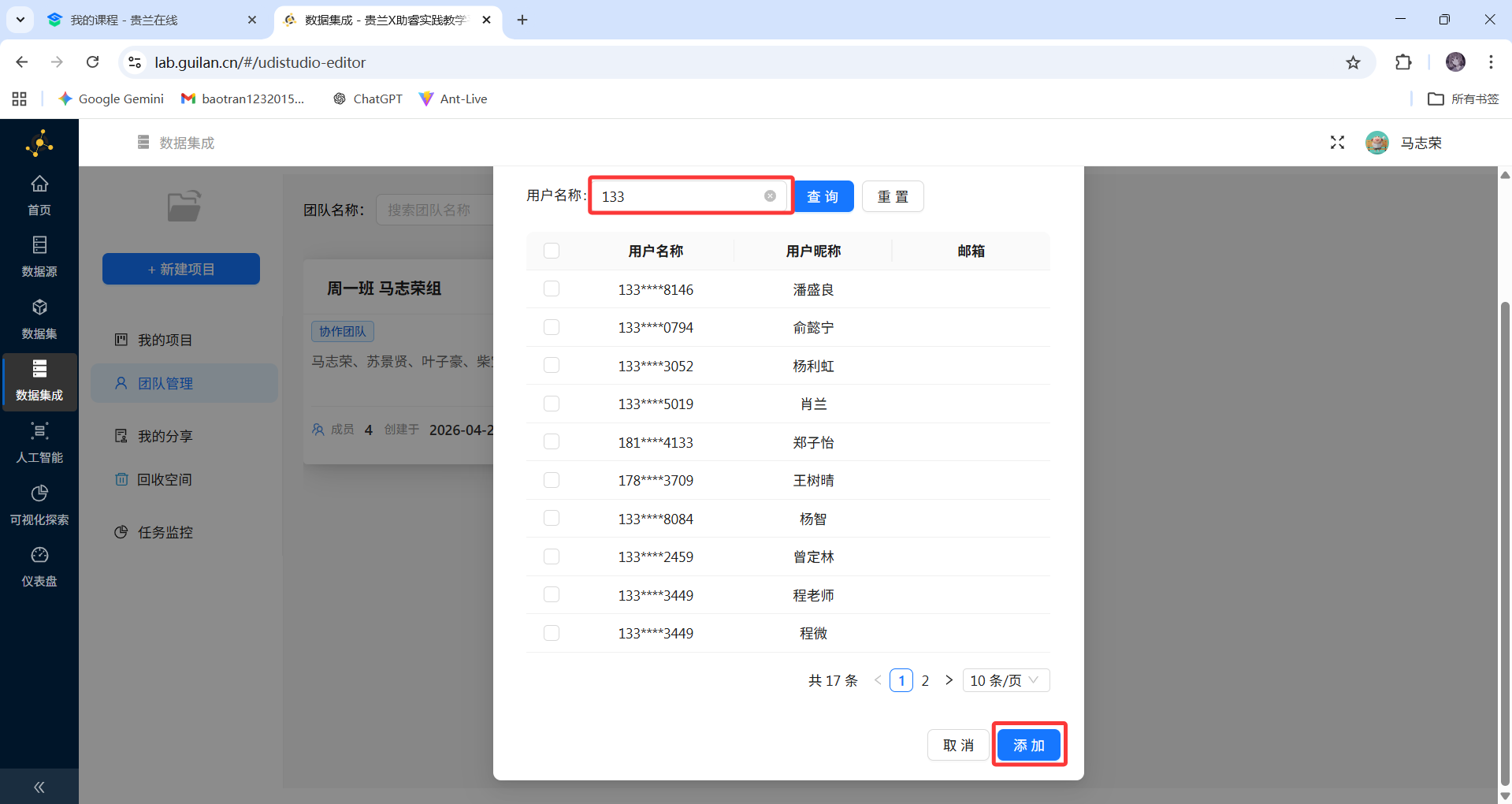This screenshot has width=1512, height=804.
Task: Select the header checkbox to choose all users
Action: (x=551, y=251)
